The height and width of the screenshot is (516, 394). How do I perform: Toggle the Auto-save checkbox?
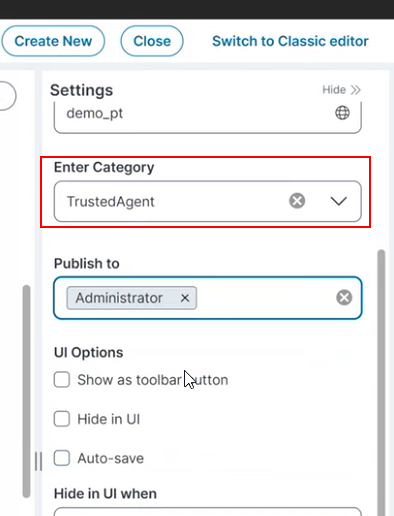(x=62, y=458)
